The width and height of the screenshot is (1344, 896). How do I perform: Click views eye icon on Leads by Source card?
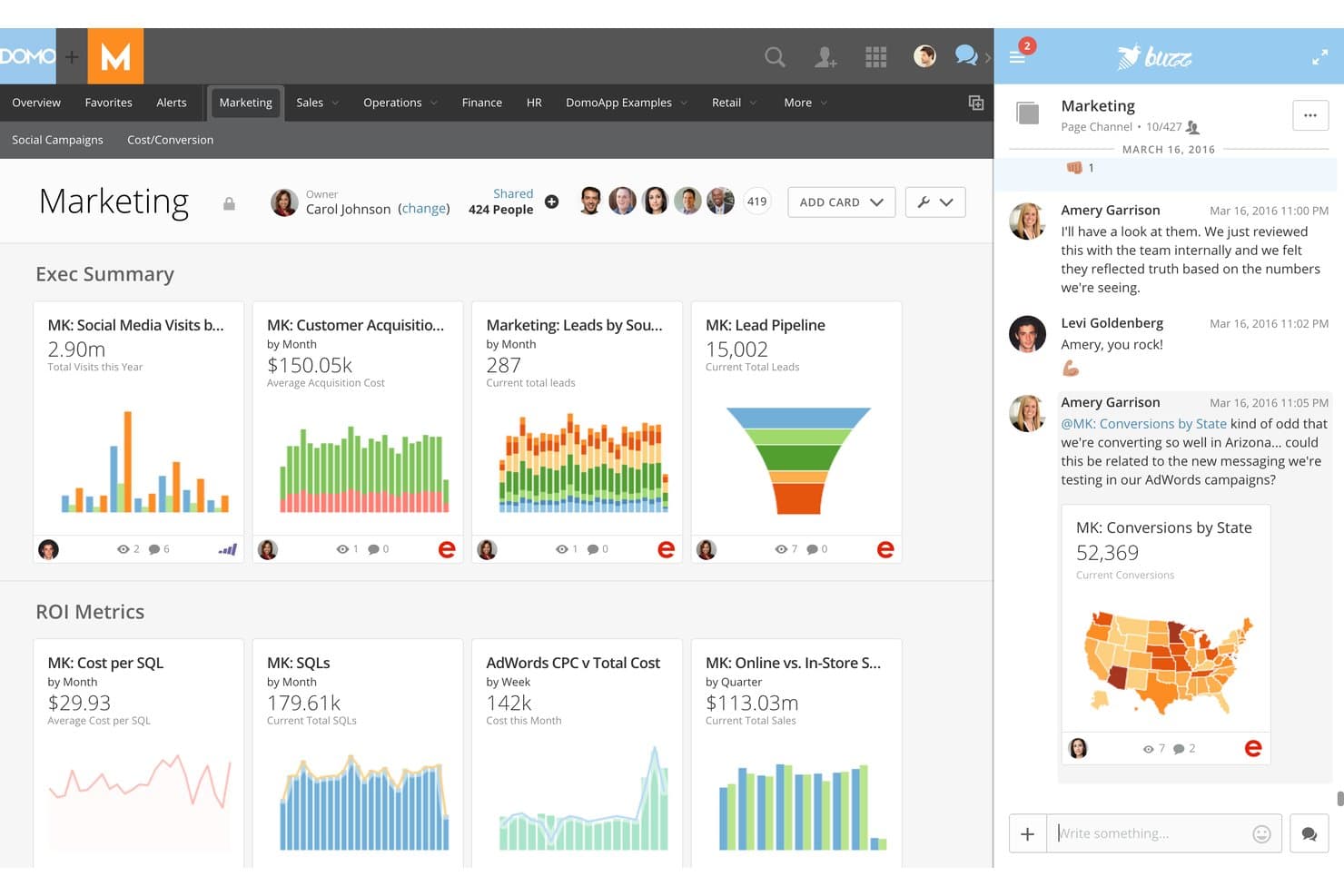(x=562, y=549)
